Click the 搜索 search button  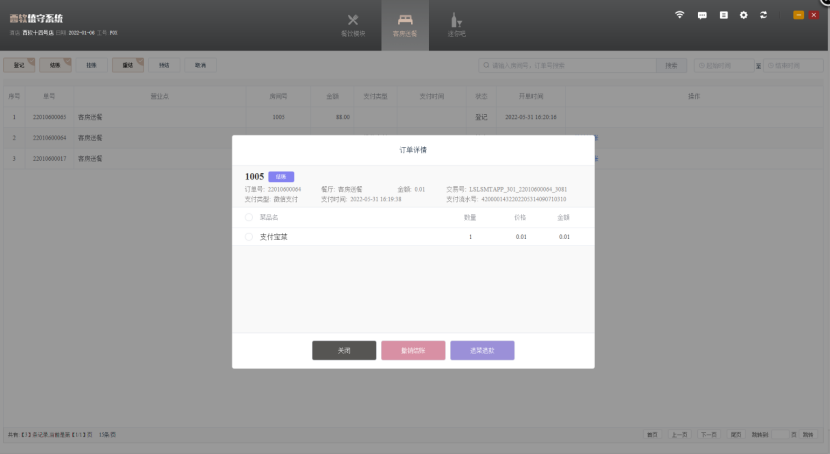coord(672,65)
